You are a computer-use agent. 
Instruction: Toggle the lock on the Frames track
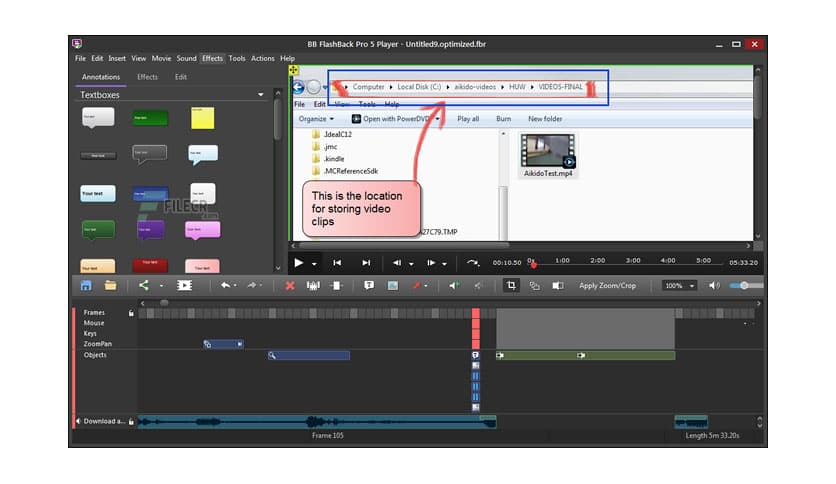[x=131, y=313]
